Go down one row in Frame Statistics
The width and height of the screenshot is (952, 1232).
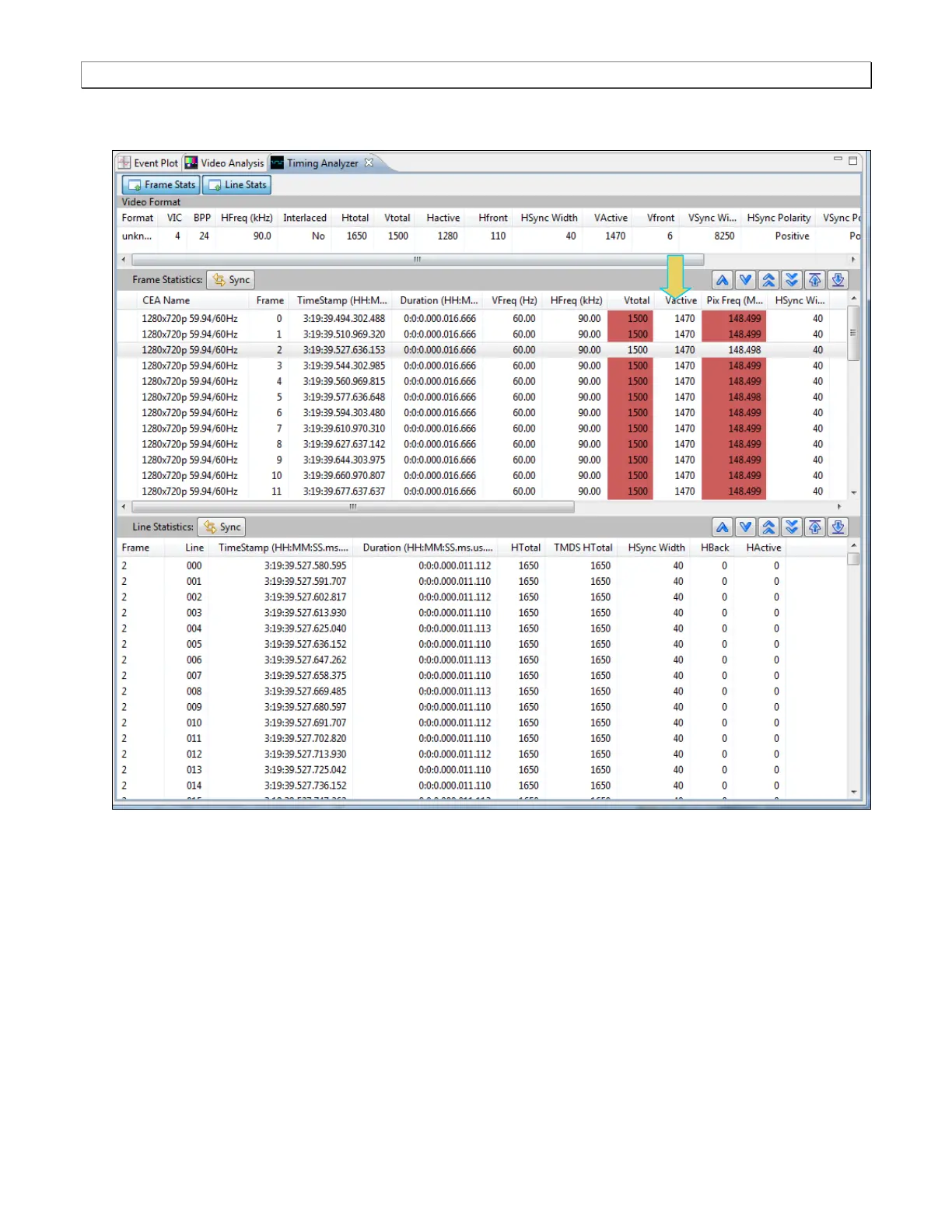pyautogui.click(x=746, y=280)
